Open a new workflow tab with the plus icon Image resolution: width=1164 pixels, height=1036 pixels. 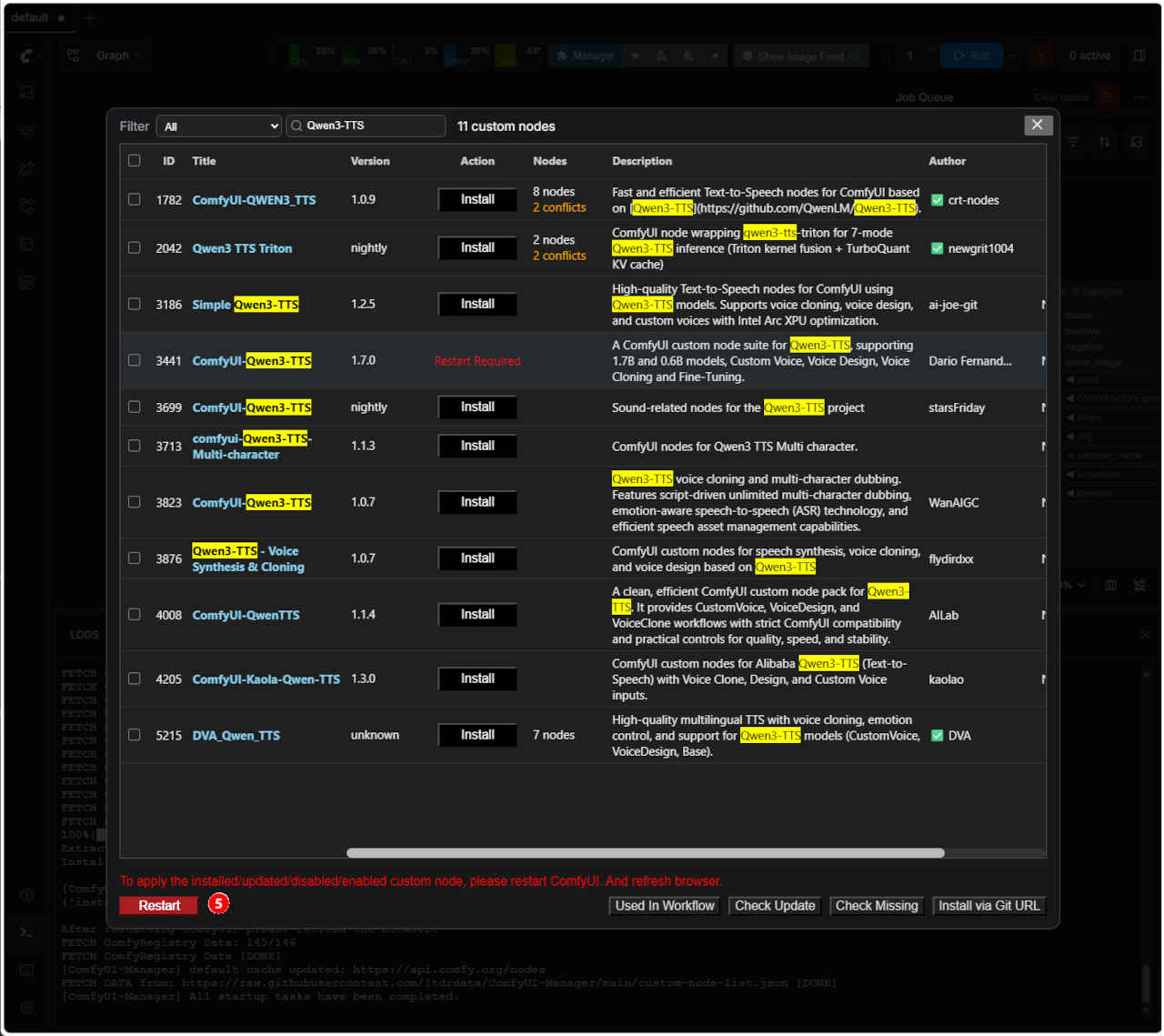pyautogui.click(x=89, y=18)
